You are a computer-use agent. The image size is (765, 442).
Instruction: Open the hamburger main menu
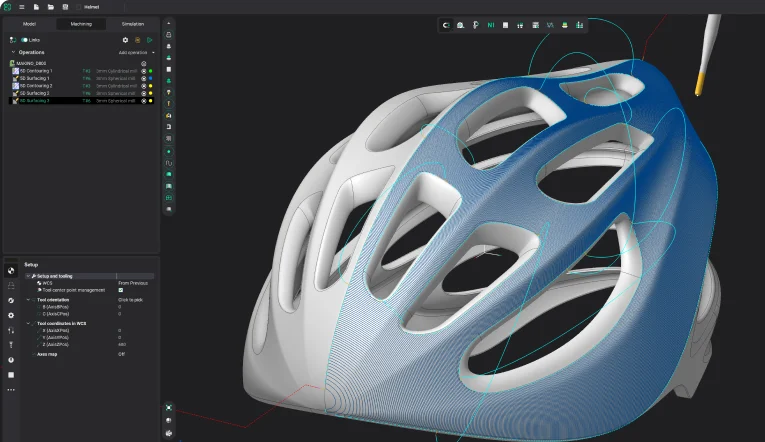pos(22,7)
